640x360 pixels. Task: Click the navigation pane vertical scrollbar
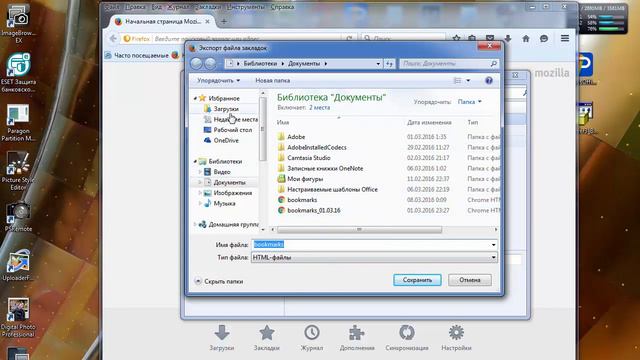tap(263, 129)
